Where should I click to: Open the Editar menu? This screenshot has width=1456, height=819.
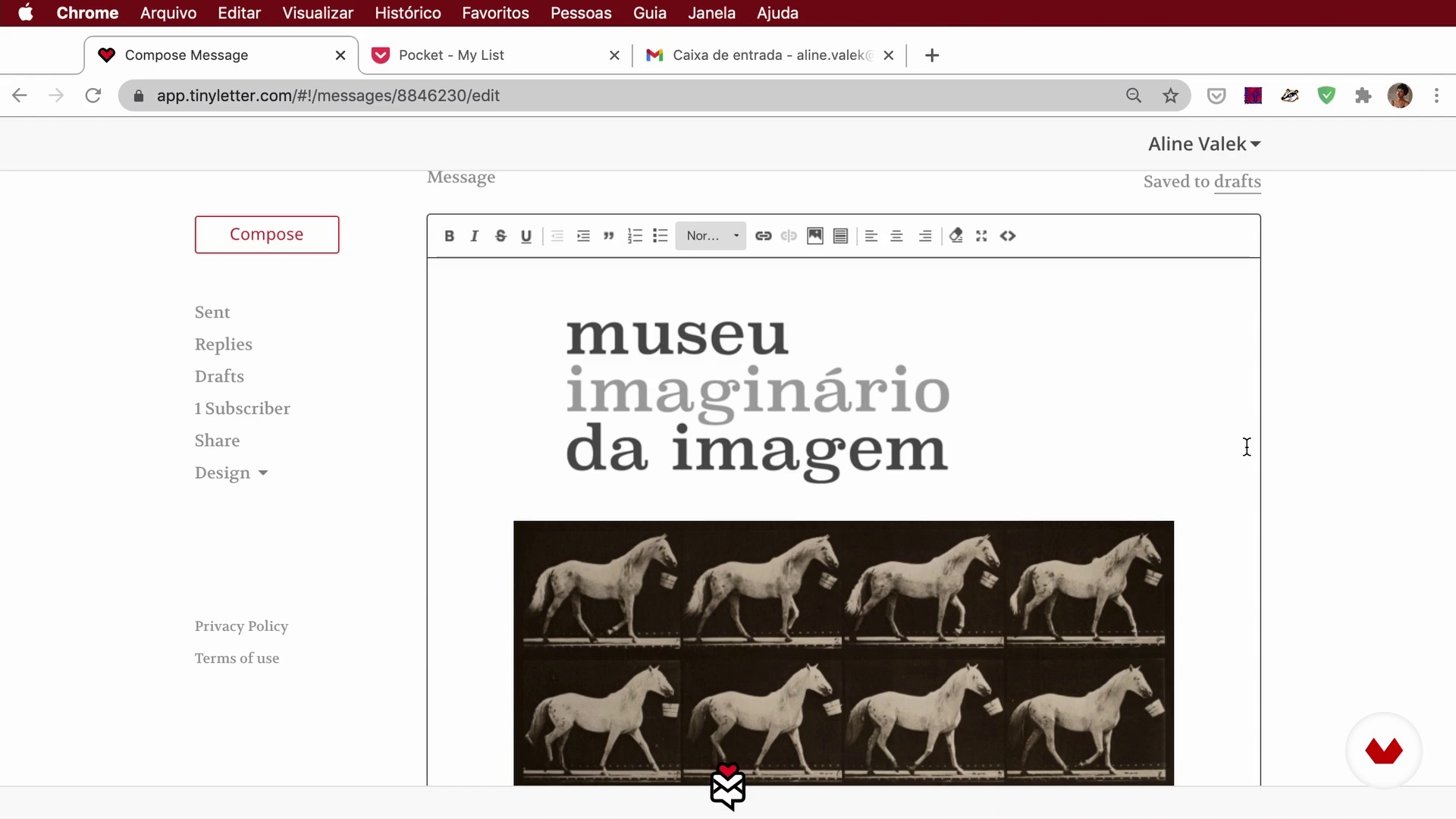239,13
